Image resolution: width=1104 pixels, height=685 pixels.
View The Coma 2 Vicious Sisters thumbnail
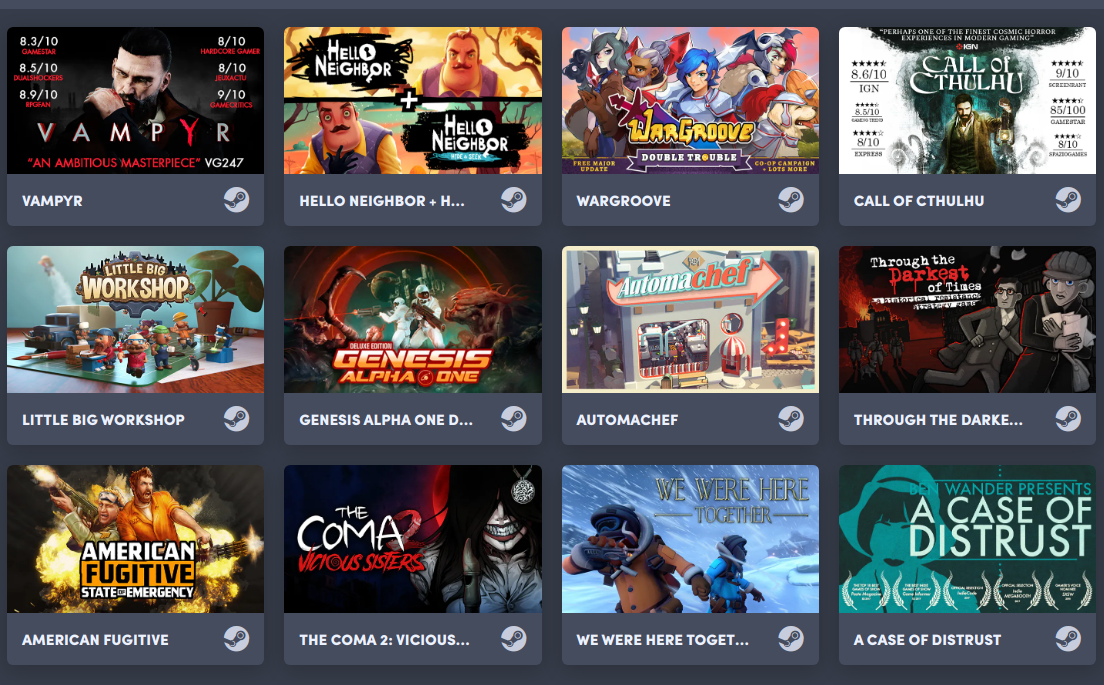coord(413,539)
